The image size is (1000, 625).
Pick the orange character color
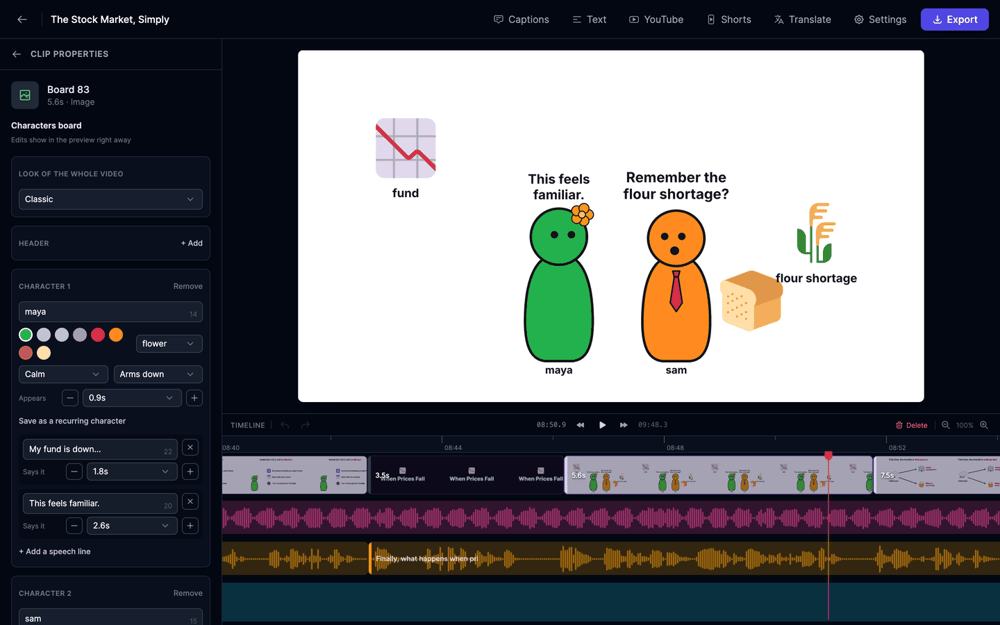pyautogui.click(x=115, y=335)
